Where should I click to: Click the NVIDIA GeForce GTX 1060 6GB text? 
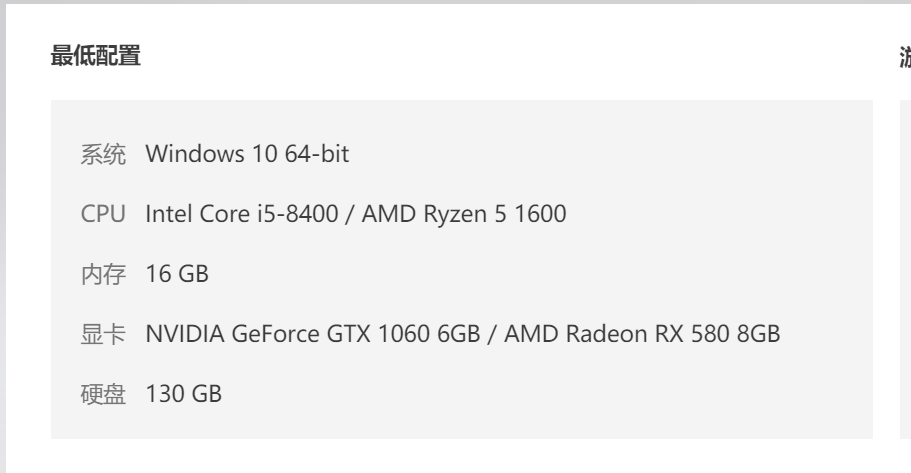[313, 334]
